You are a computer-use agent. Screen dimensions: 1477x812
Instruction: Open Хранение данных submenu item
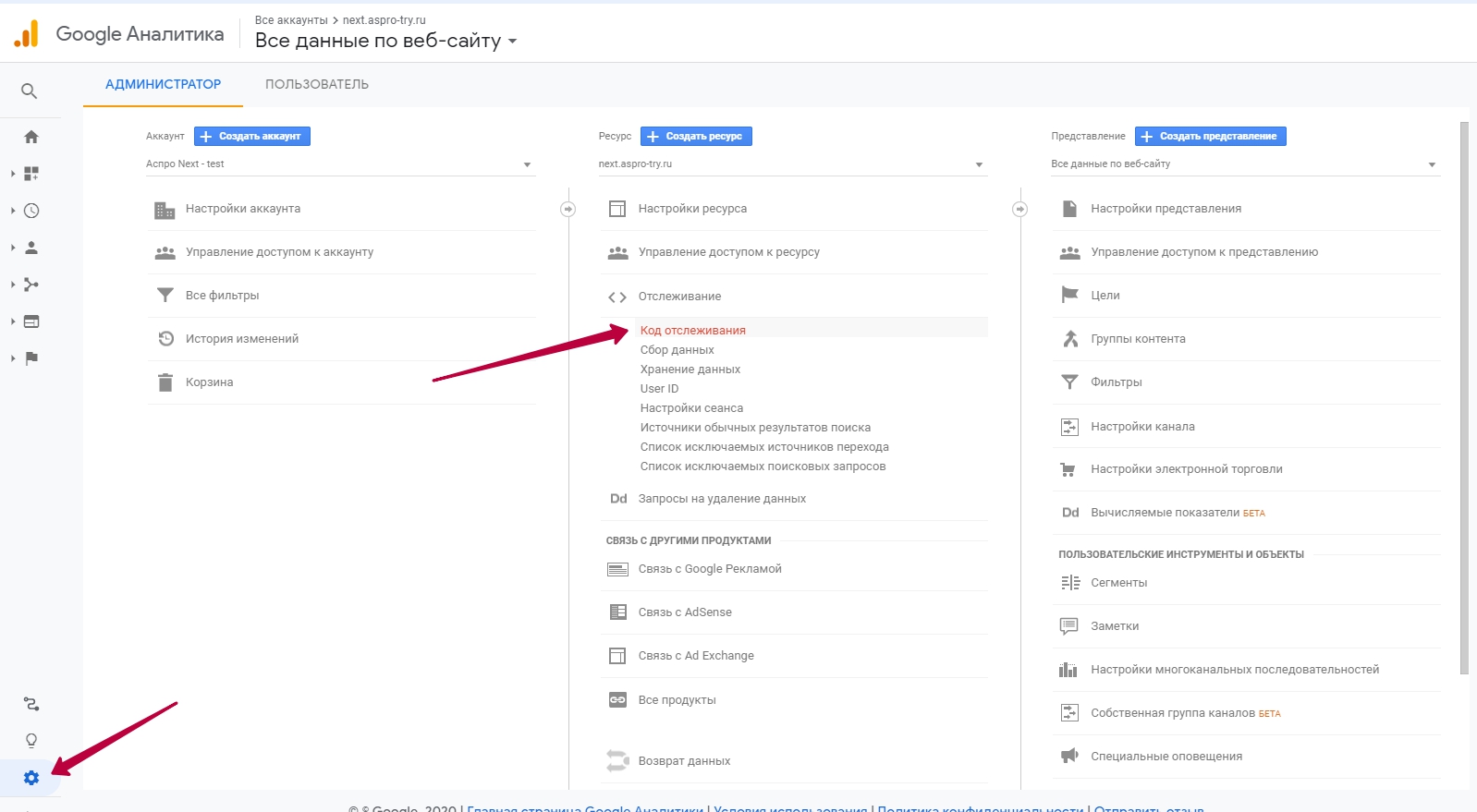click(x=690, y=370)
